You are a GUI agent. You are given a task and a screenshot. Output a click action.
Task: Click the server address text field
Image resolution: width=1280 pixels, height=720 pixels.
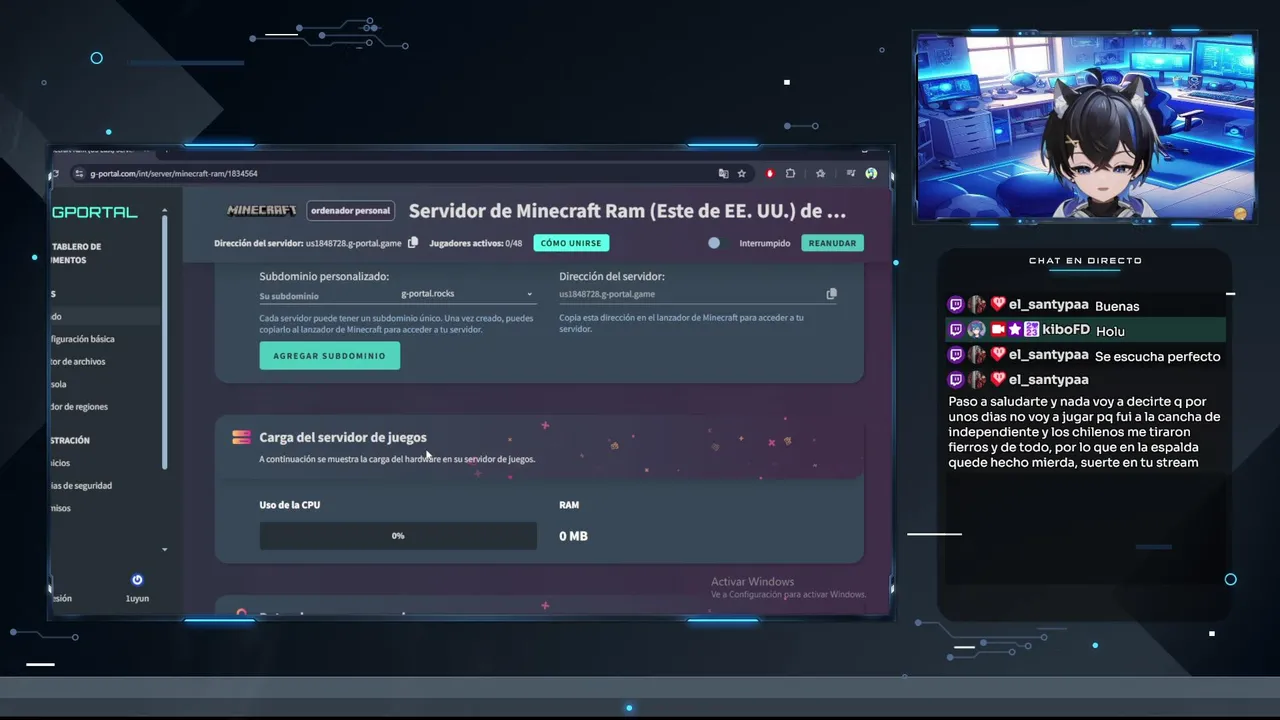pyautogui.click(x=690, y=294)
